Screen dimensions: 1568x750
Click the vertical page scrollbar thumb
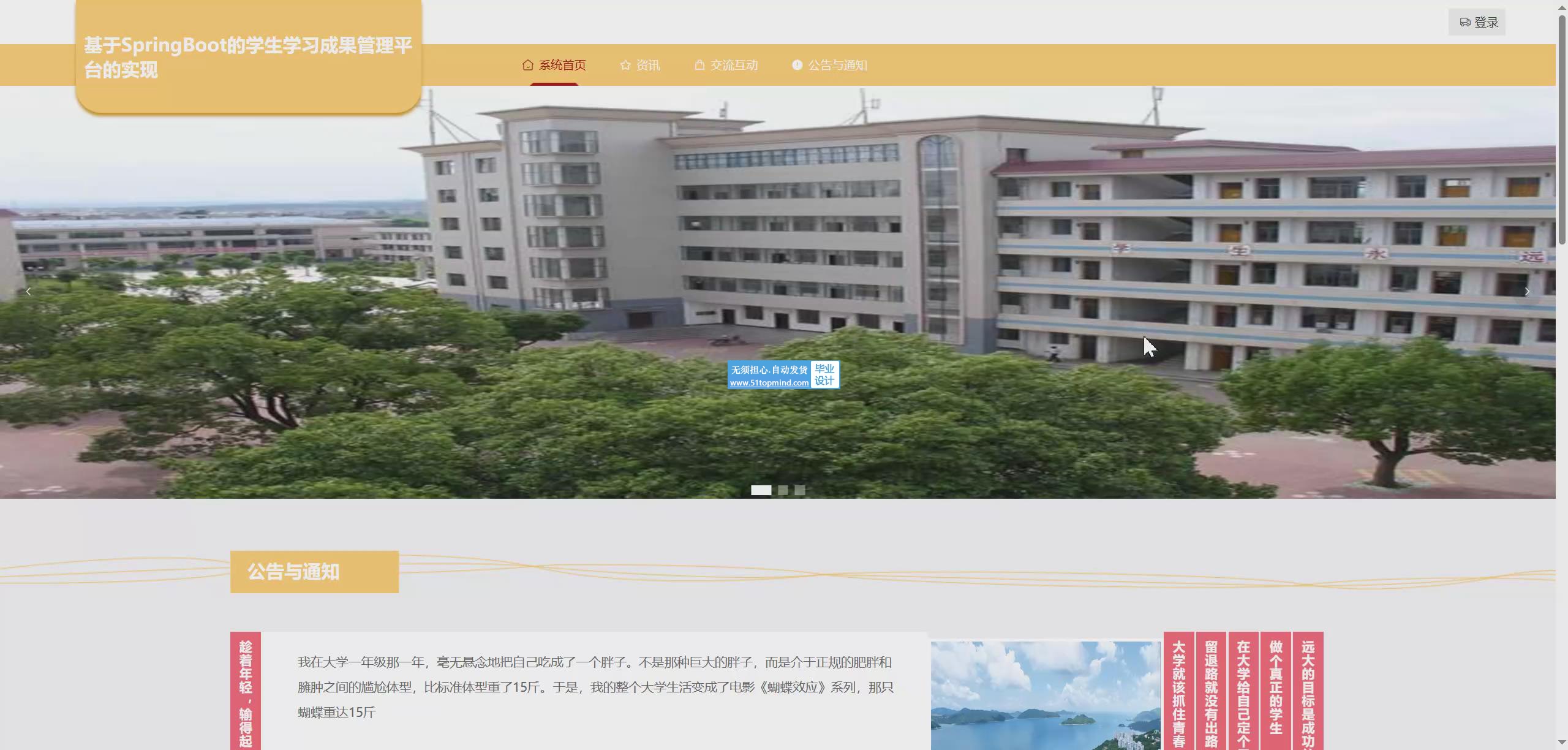(x=1562, y=129)
